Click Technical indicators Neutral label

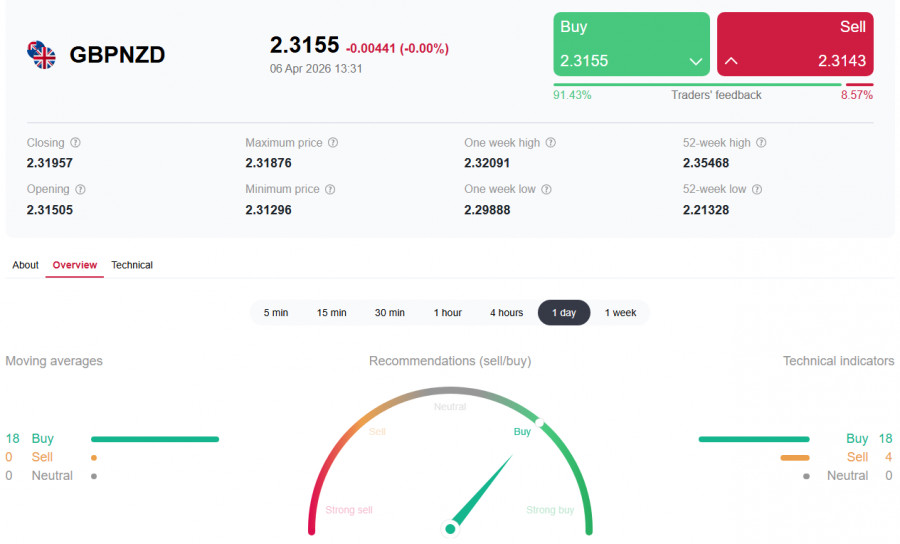tap(847, 476)
